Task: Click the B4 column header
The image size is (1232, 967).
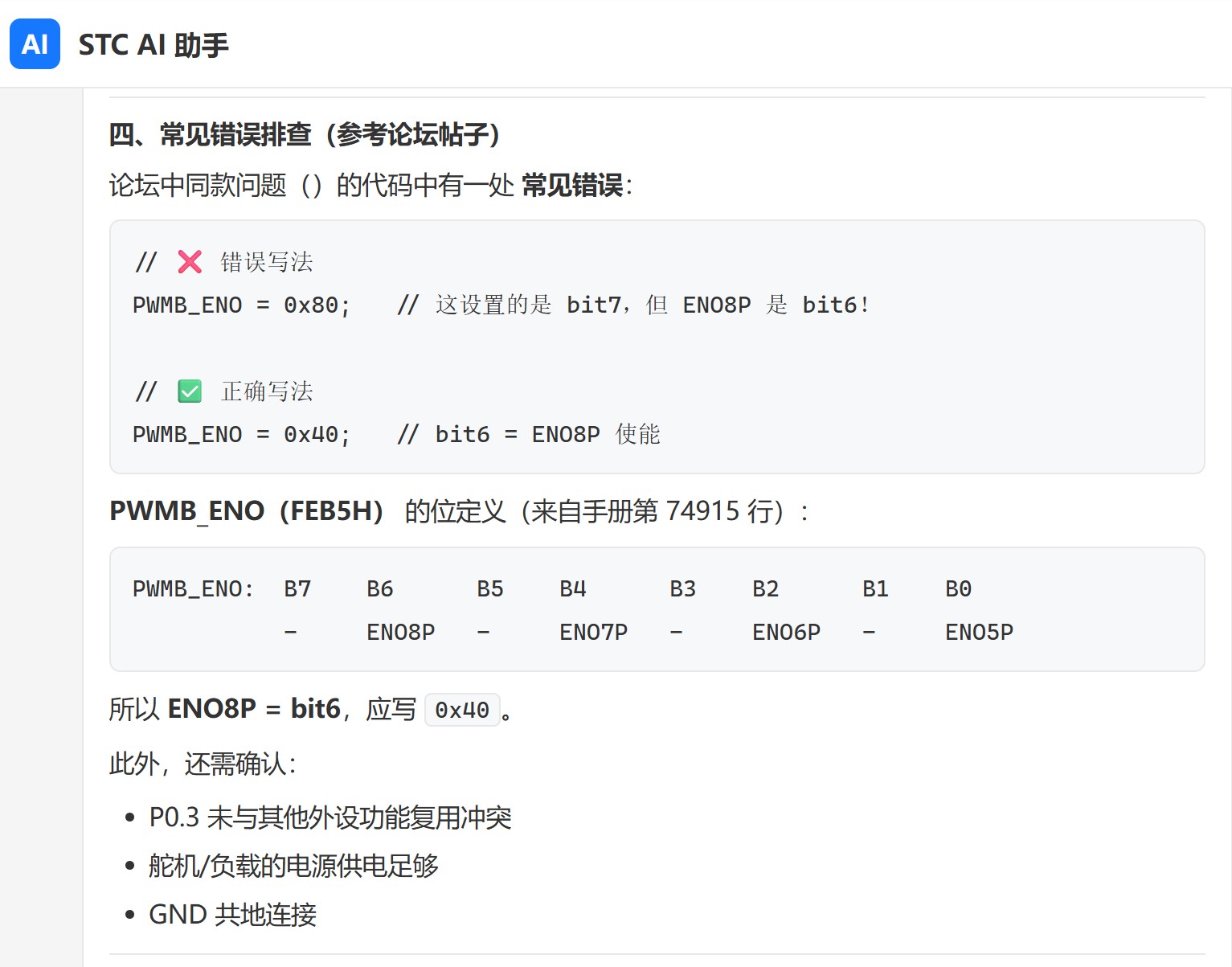Action: (573, 589)
